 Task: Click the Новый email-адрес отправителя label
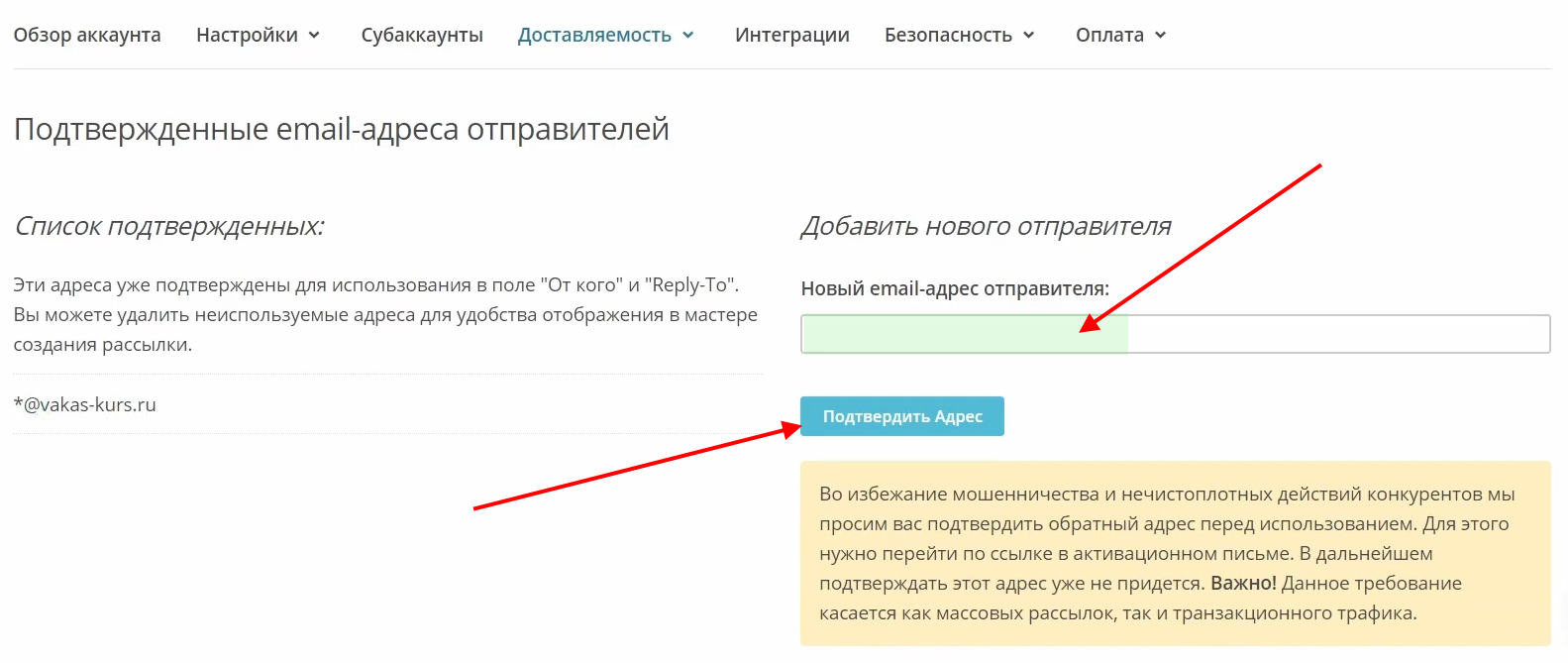point(955,288)
